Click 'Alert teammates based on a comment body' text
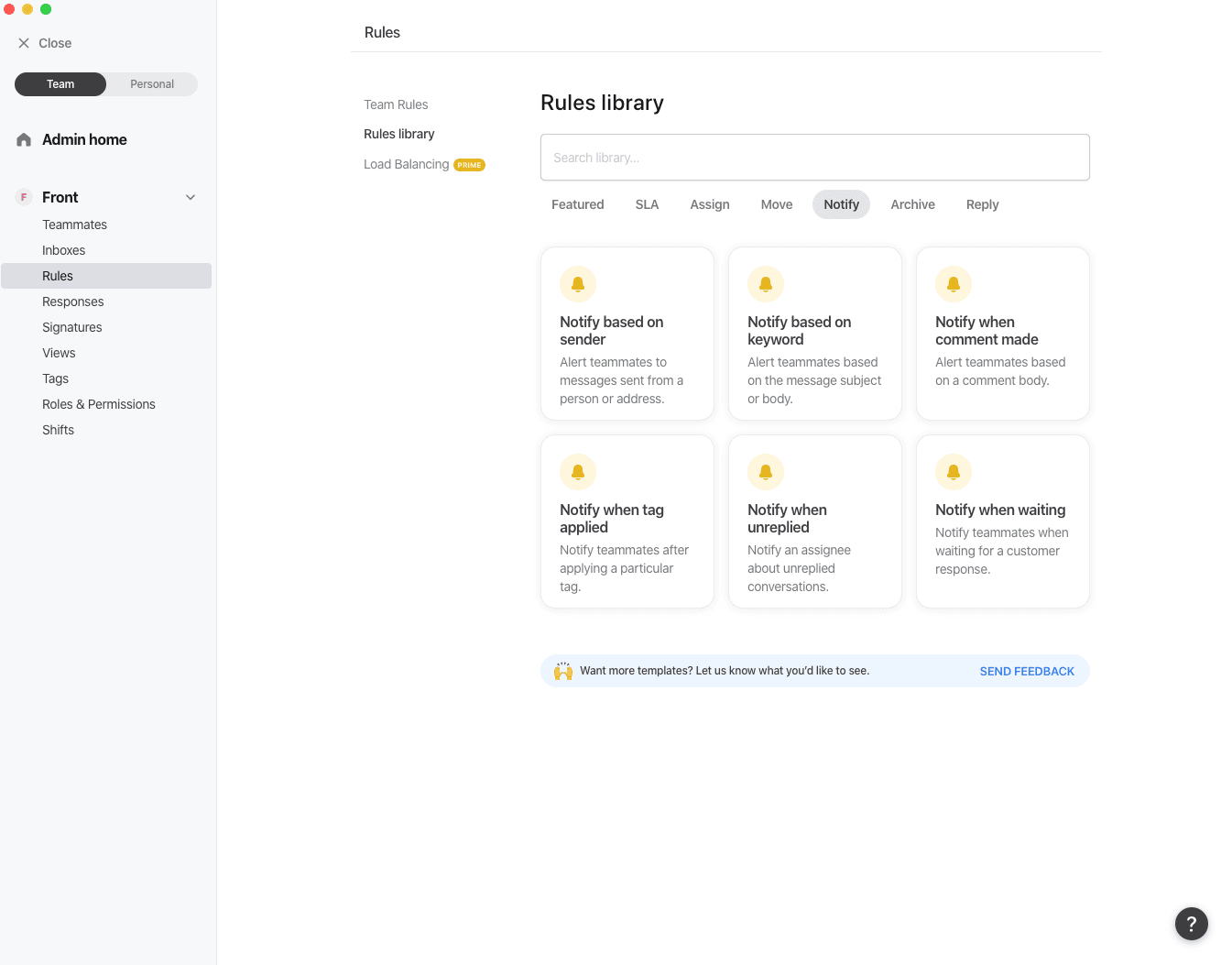The height and width of the screenshot is (965, 1232). [x=1000, y=371]
